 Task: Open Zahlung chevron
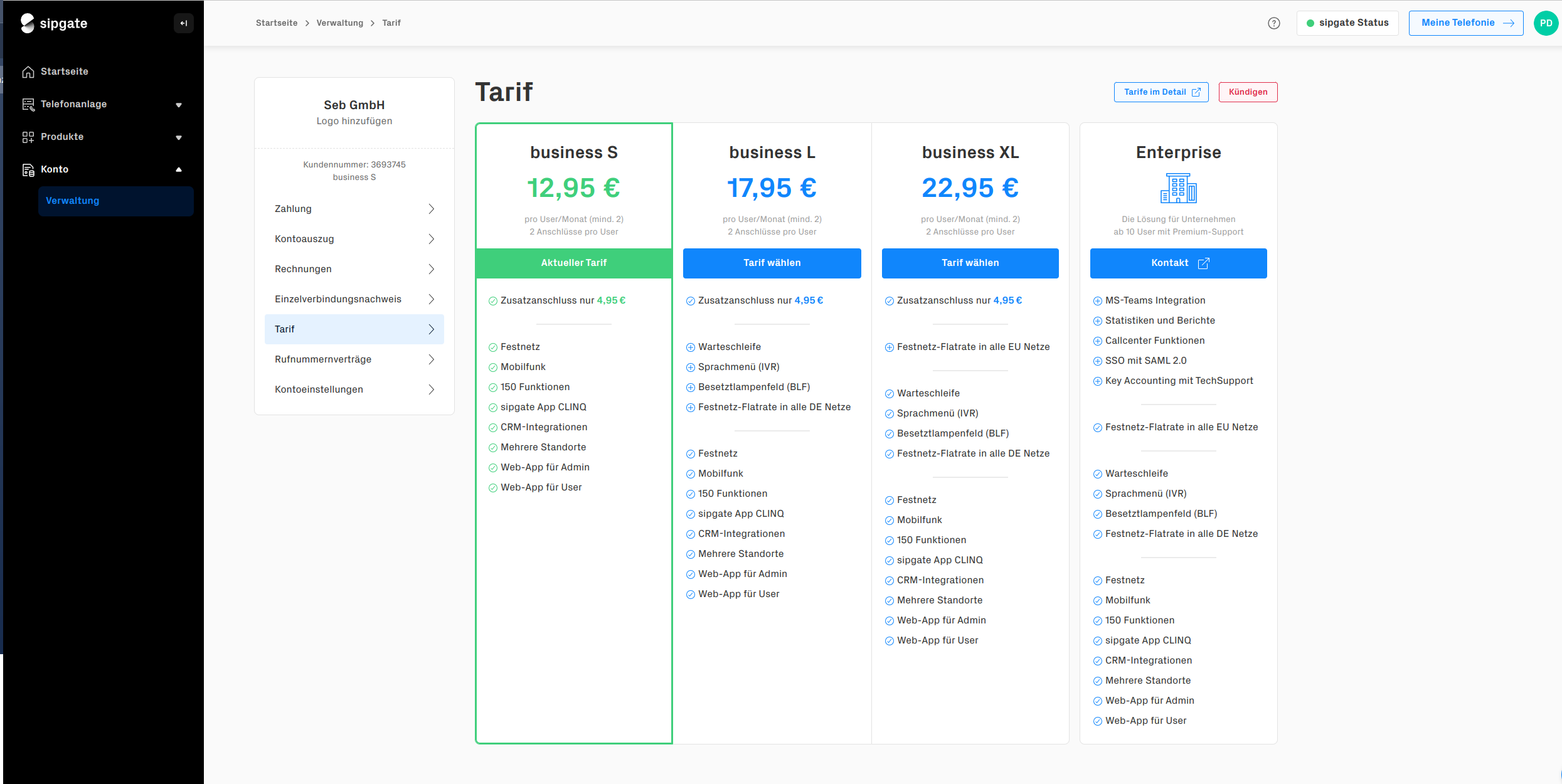(432, 209)
